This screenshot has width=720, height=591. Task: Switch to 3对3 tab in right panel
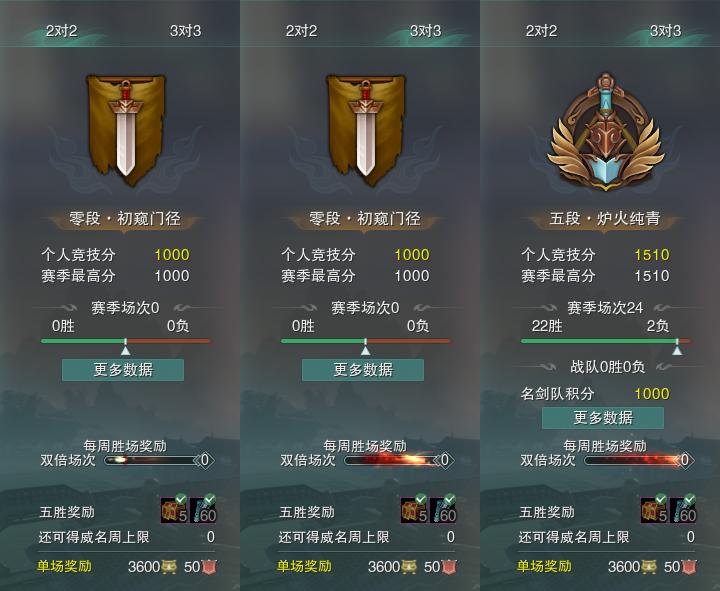coord(665,31)
